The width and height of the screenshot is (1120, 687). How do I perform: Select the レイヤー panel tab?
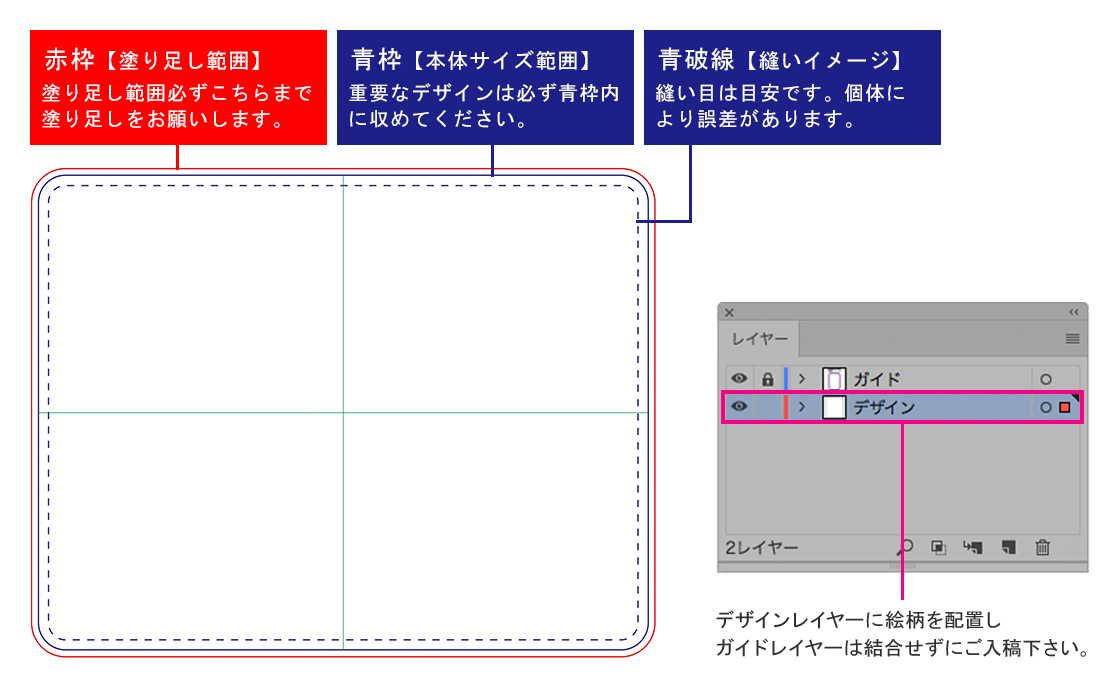coord(760,339)
